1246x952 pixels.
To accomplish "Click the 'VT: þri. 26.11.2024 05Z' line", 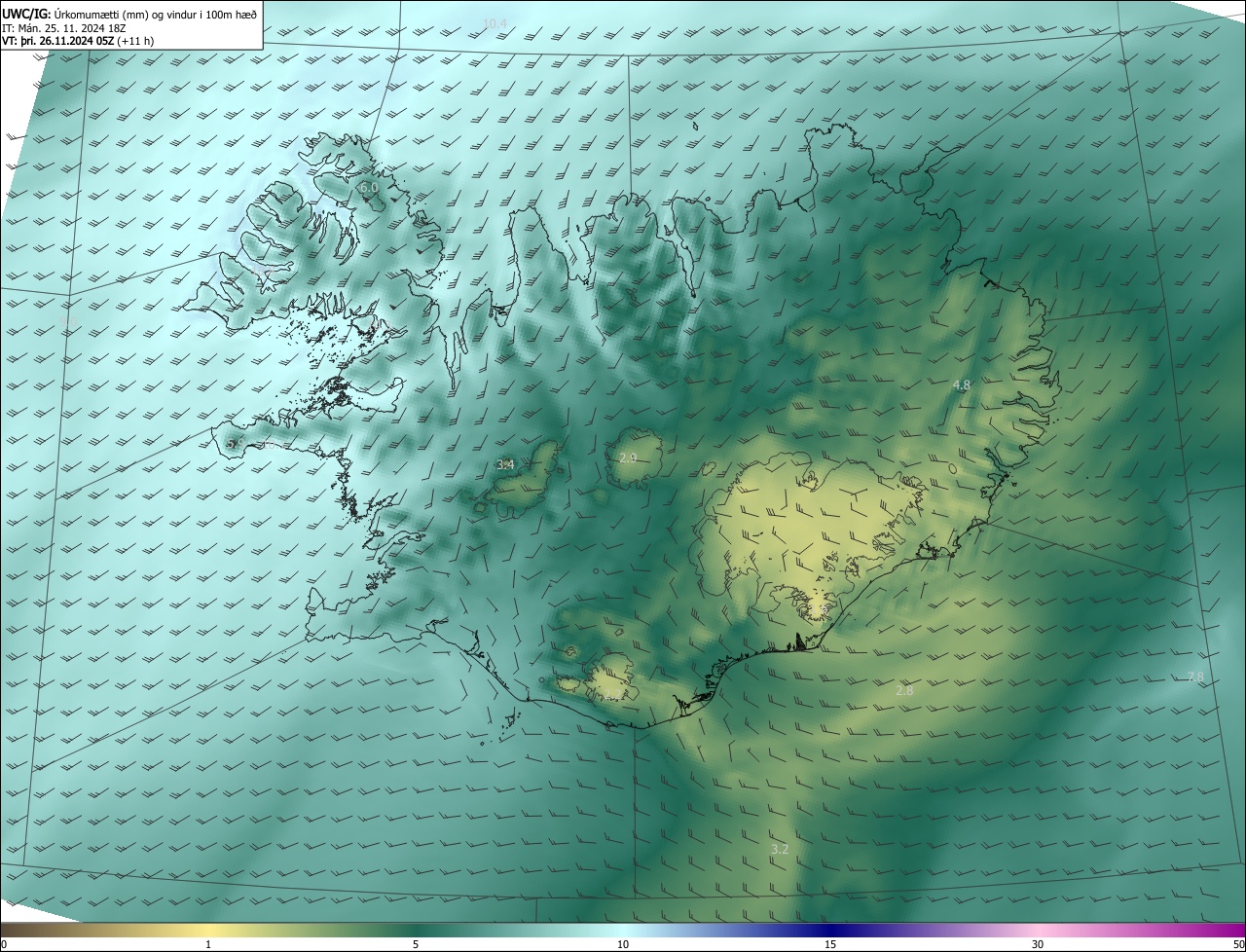I will pyautogui.click(x=78, y=41).
